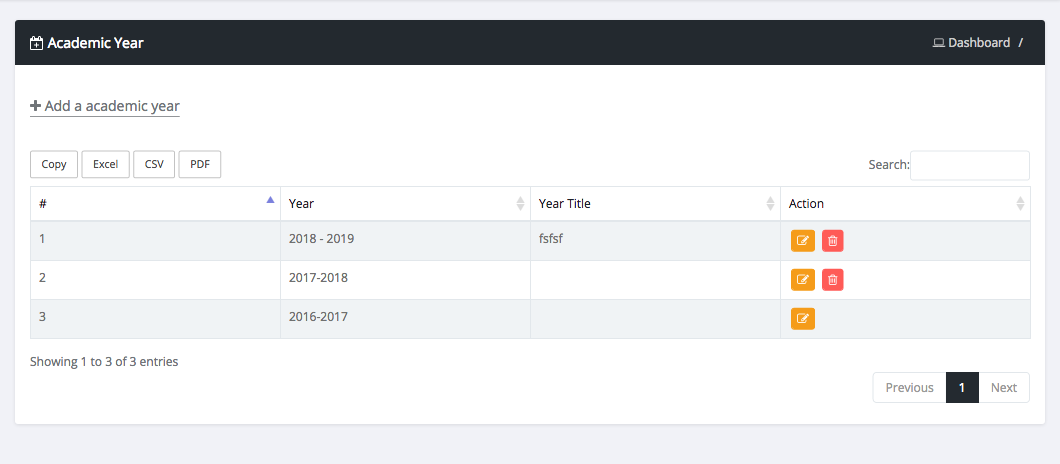Click the calendar icon beside Academic Year
This screenshot has height=464, width=1060.
coord(37,43)
